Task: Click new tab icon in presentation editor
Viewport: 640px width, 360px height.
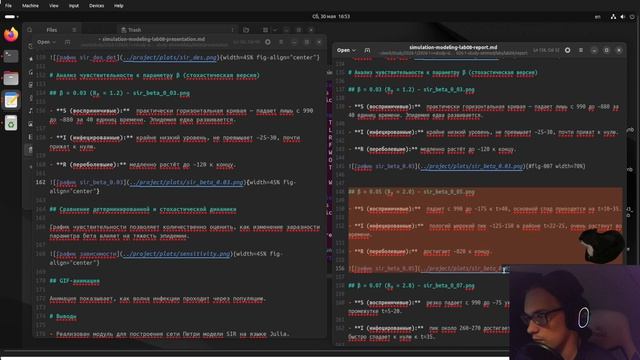Action: pyautogui.click(x=67, y=42)
